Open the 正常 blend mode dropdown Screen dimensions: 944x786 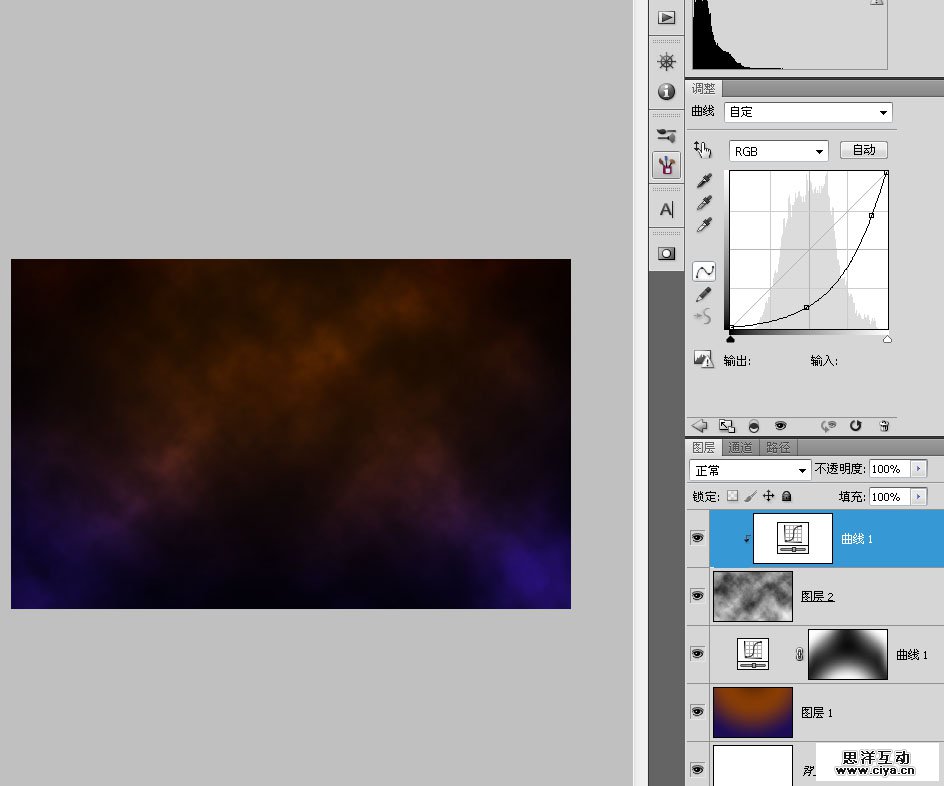tap(750, 470)
